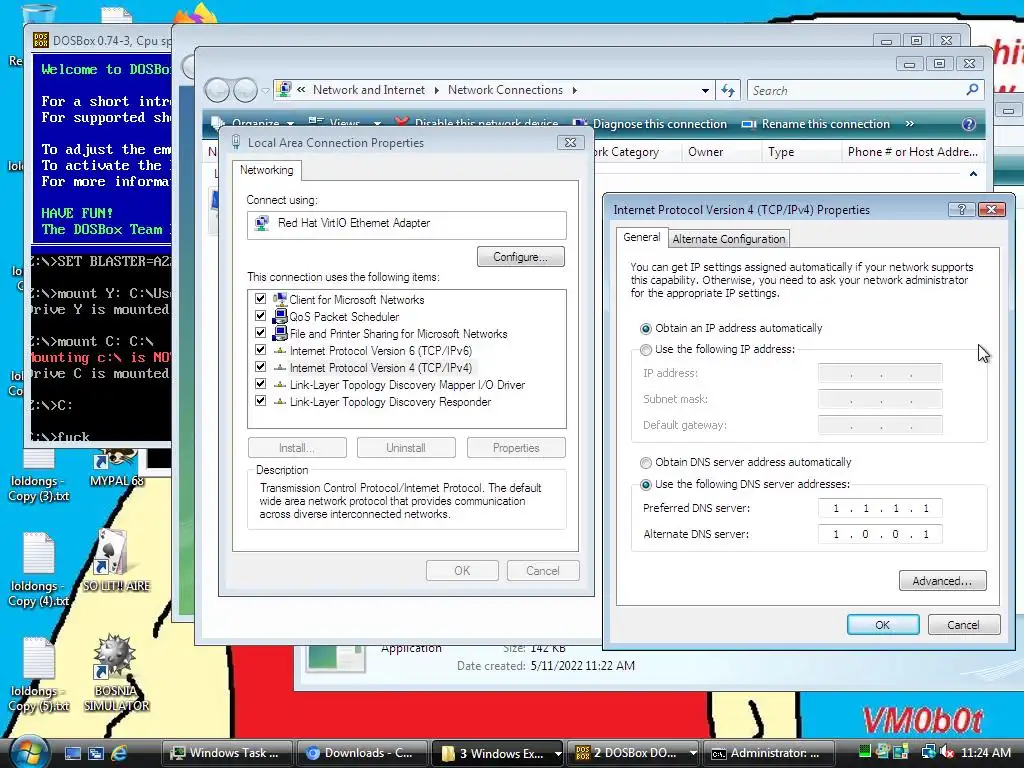Click the network tray icon
1024x768 pixels.
[928, 752]
